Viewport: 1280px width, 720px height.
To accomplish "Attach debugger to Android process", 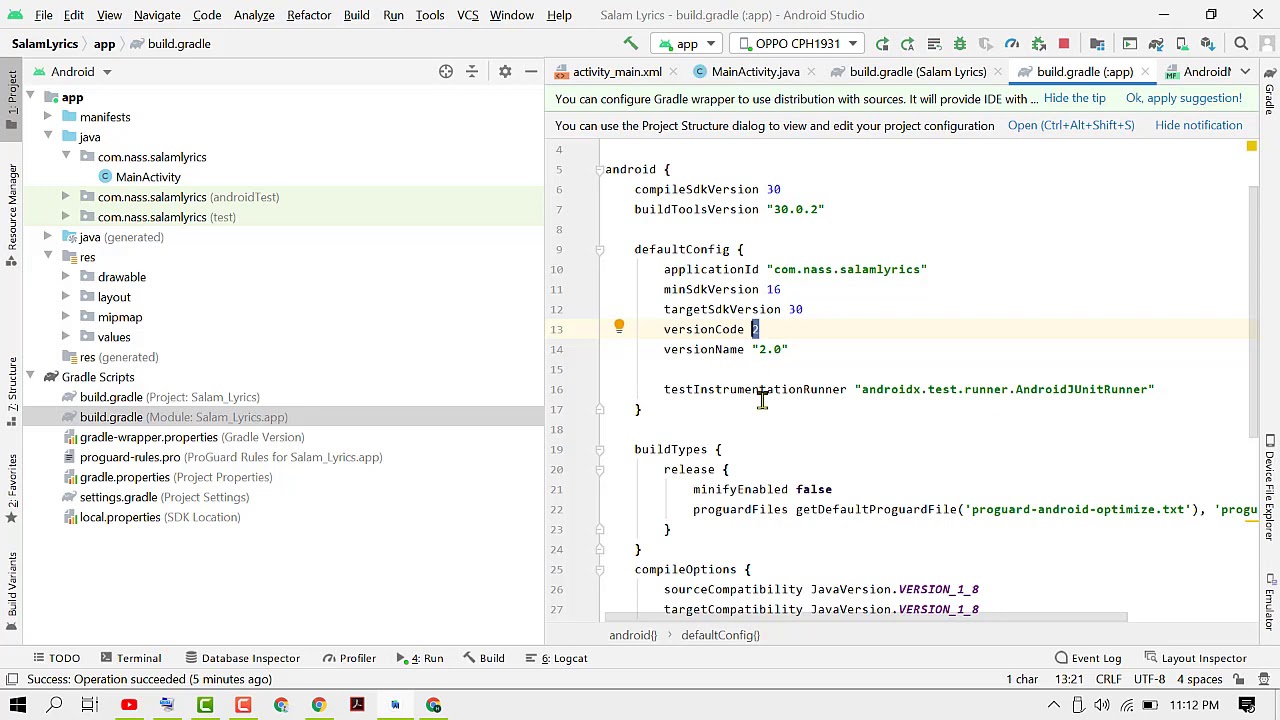I will [x=1038, y=44].
